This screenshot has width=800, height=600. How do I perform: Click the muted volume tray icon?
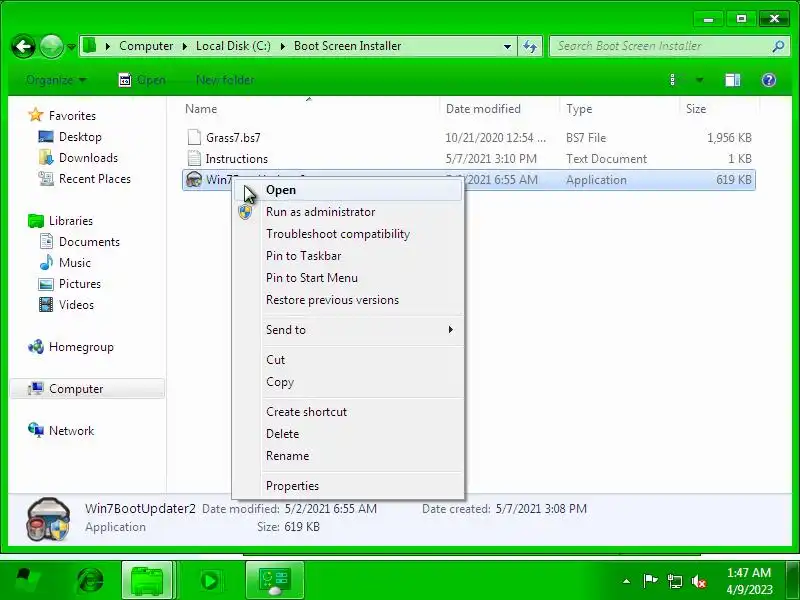[x=699, y=581]
